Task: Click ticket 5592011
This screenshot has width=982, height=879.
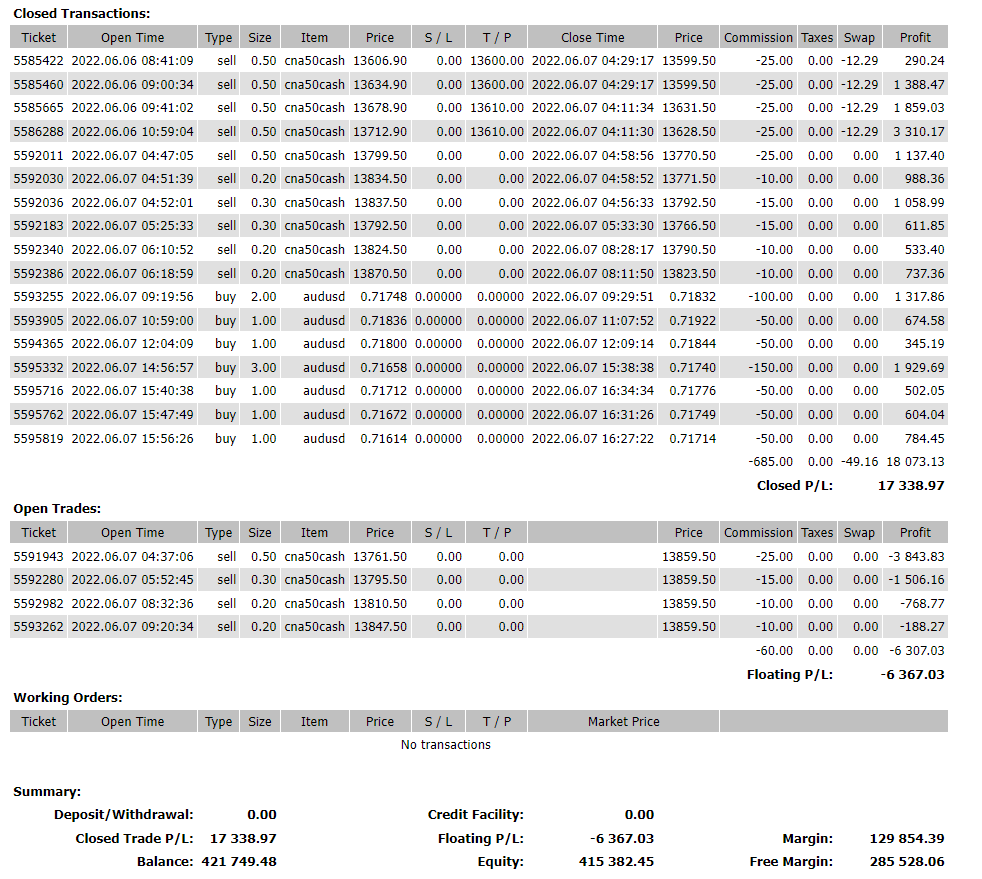Action: tap(38, 155)
